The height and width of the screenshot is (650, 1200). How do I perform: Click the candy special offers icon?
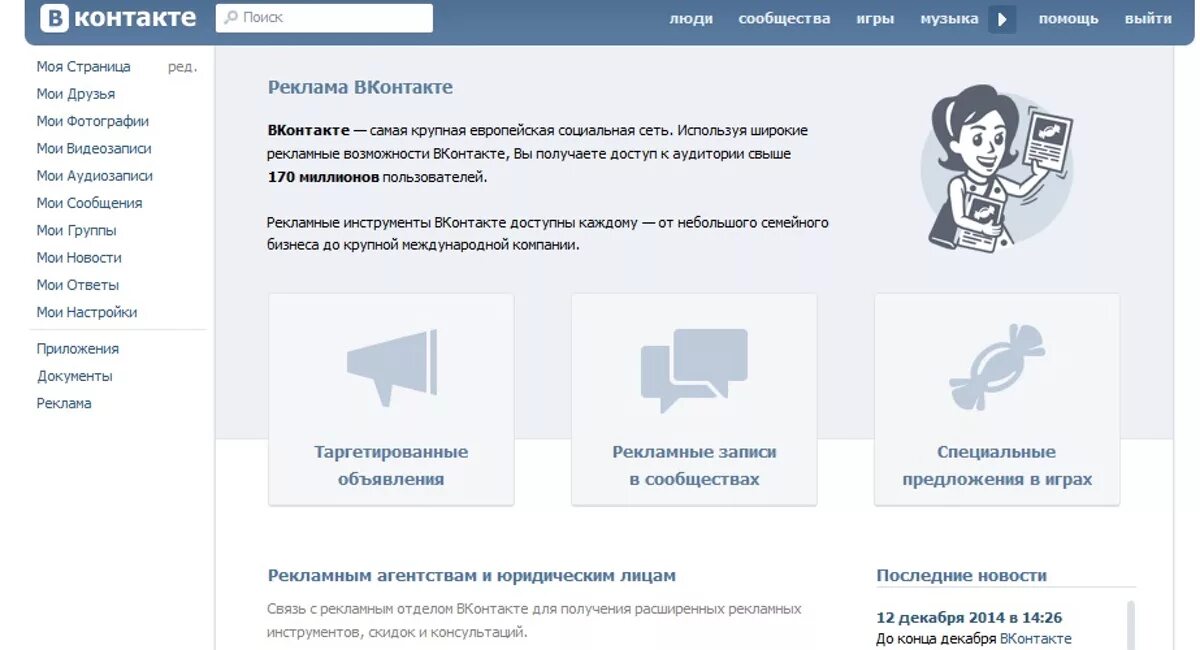point(996,366)
